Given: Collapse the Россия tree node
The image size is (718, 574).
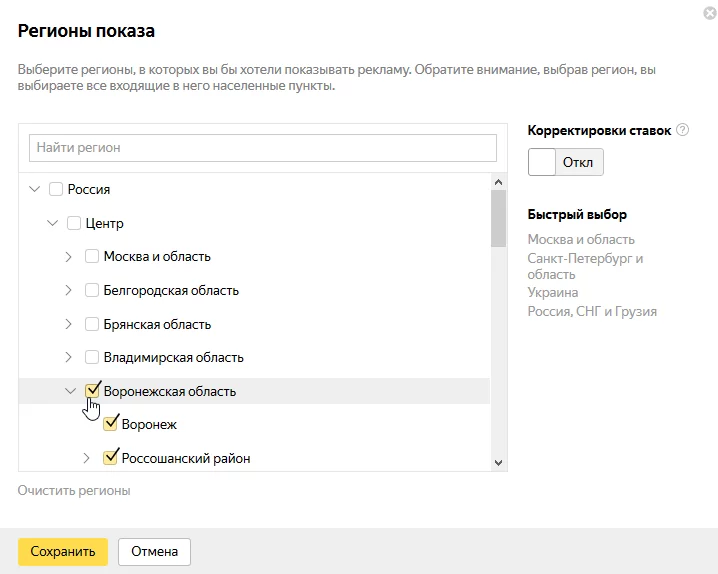Looking at the screenshot, I should (x=34, y=189).
